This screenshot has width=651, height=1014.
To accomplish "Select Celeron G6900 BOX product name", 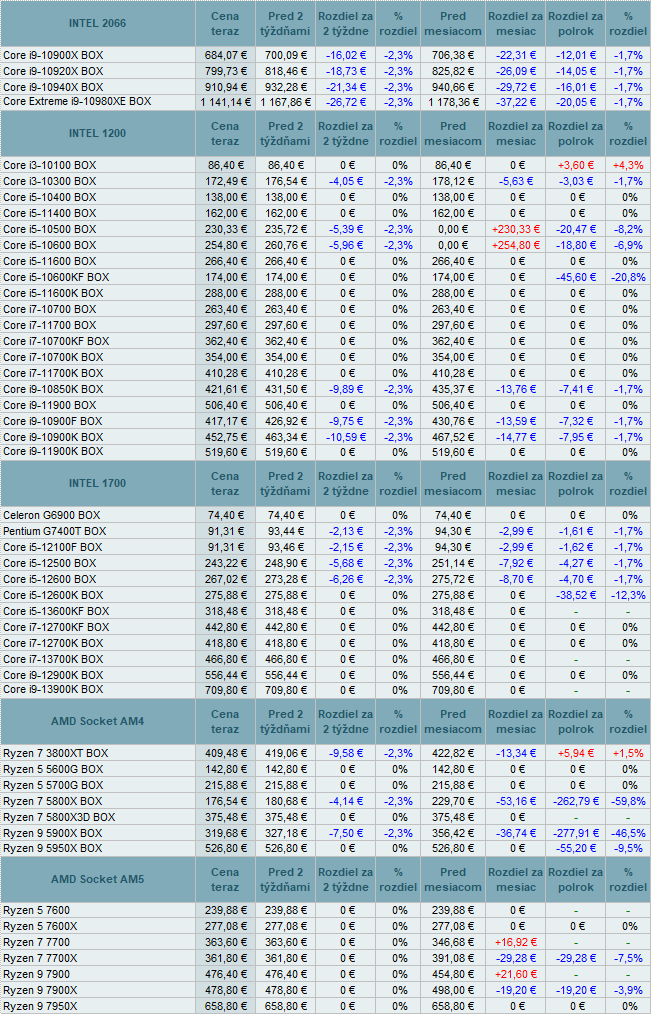I will [x=52, y=515].
